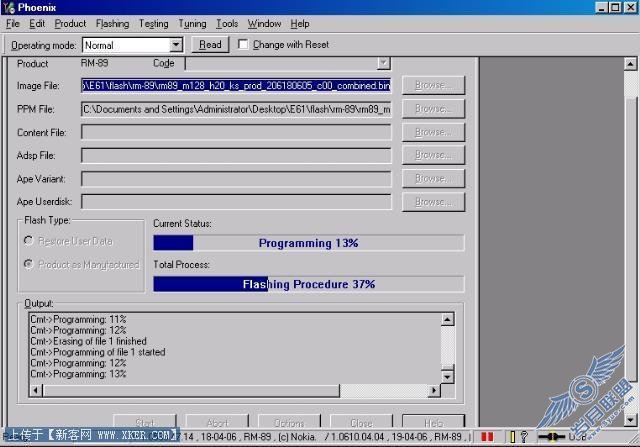The height and width of the screenshot is (447, 640).
Task: Click the Help button at bottom
Action: 433,422
